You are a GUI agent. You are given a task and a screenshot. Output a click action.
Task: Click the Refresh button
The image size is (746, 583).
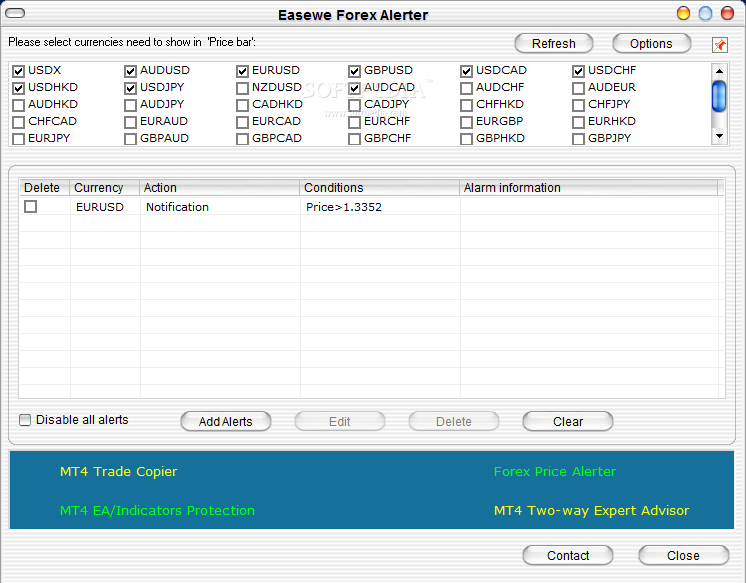[554, 43]
